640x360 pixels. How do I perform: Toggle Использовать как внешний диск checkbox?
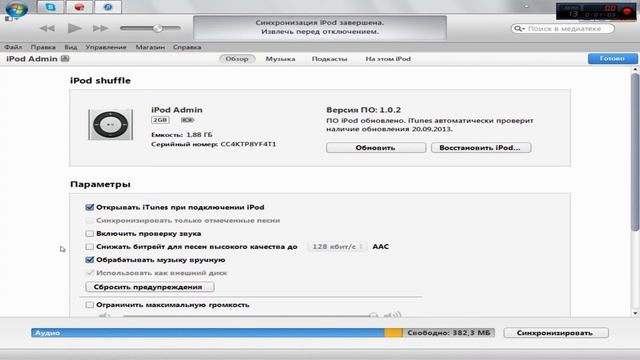point(90,273)
